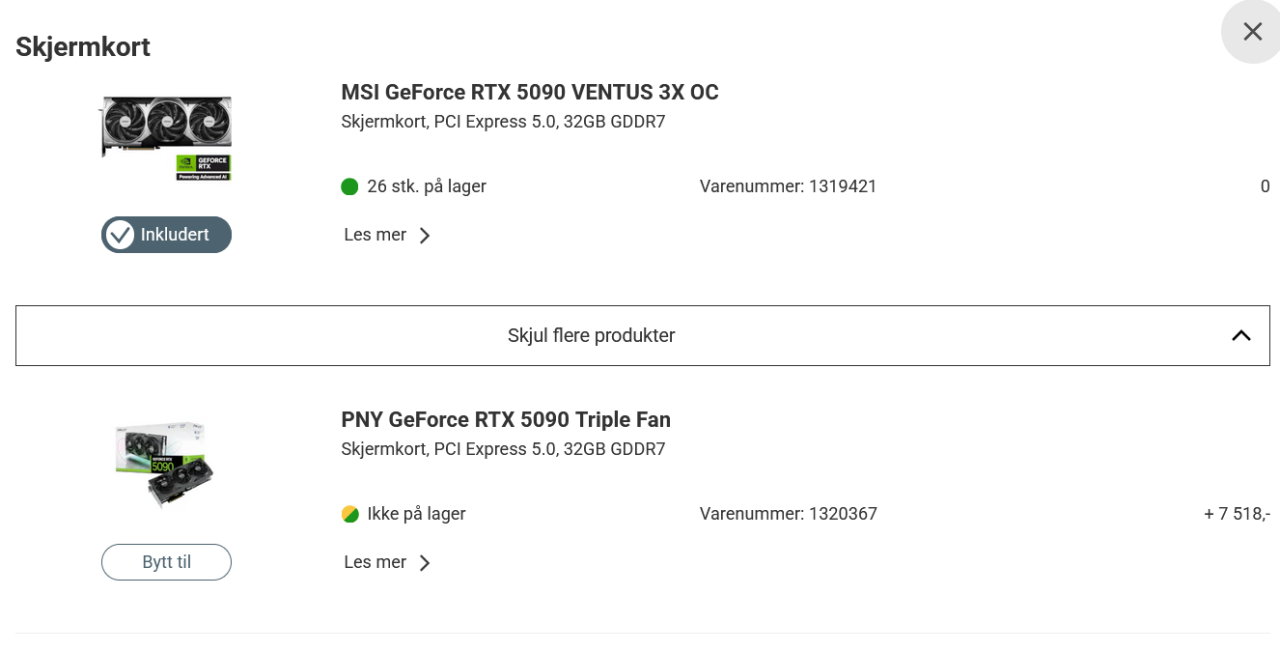The image size is (1280, 652).
Task: Collapse the list via Skjul flere produkter bar
Action: [x=591, y=336]
